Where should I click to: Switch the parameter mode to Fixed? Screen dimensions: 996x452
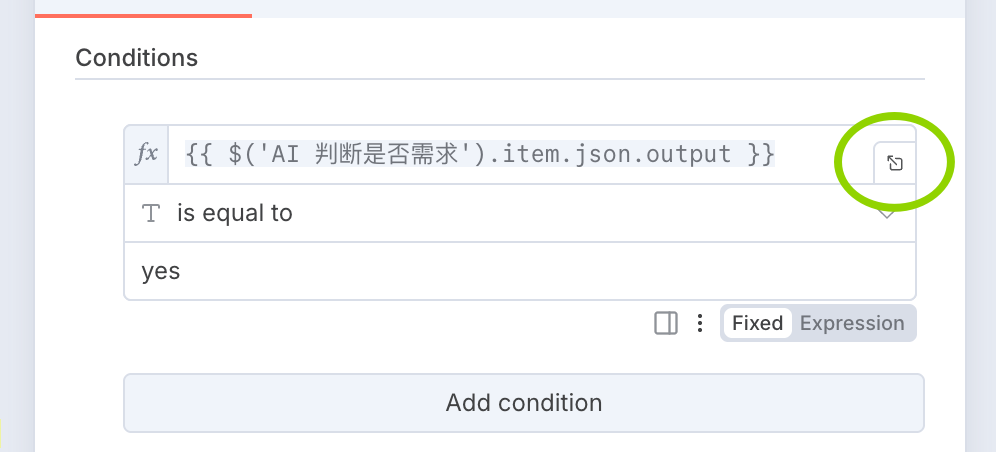pos(757,323)
